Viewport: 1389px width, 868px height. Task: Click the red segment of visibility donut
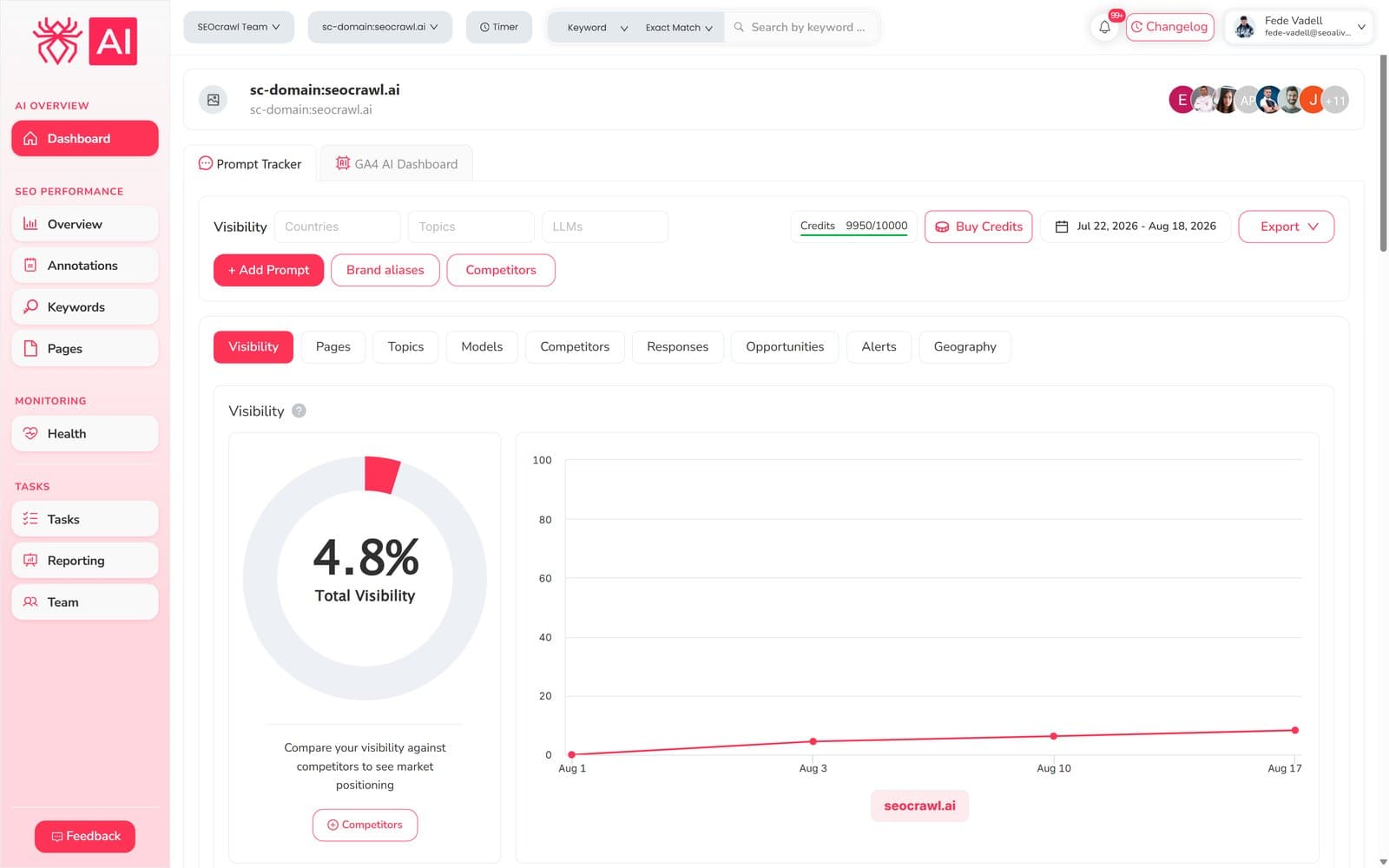[x=381, y=475]
